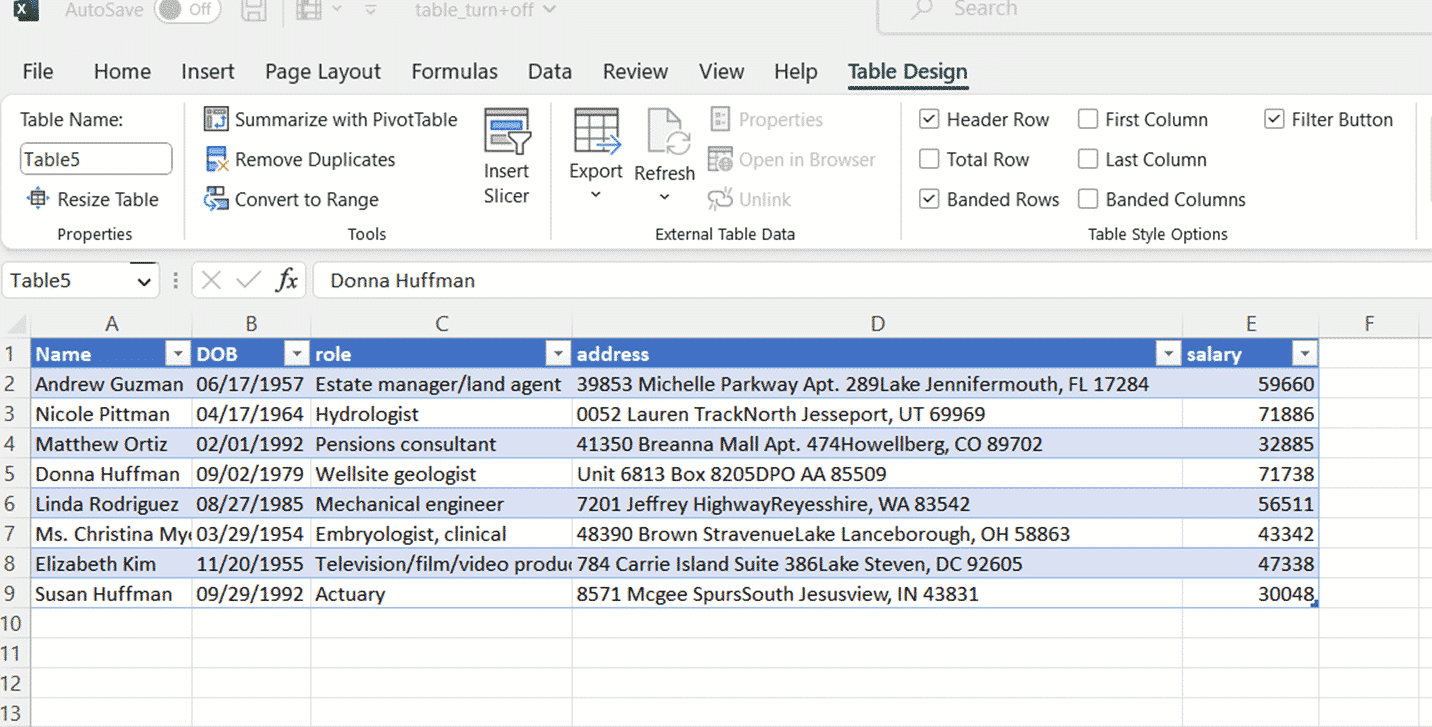Open the address column filter dropdown
The width and height of the screenshot is (1432, 727).
click(x=1167, y=354)
